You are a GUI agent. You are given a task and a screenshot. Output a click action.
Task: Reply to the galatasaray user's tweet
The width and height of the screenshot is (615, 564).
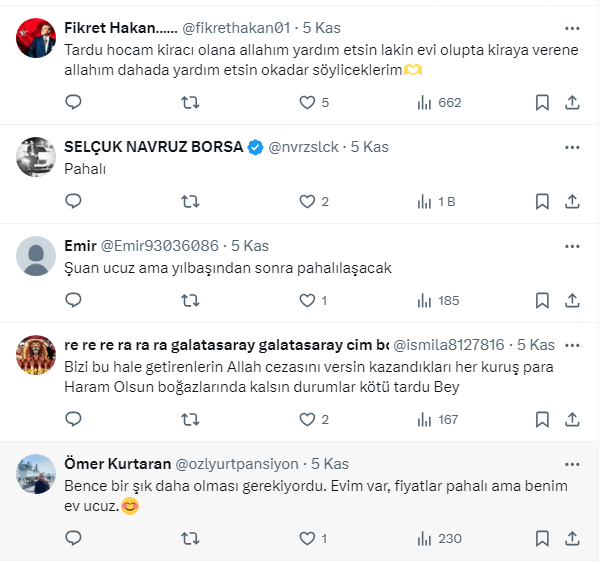pos(73,419)
